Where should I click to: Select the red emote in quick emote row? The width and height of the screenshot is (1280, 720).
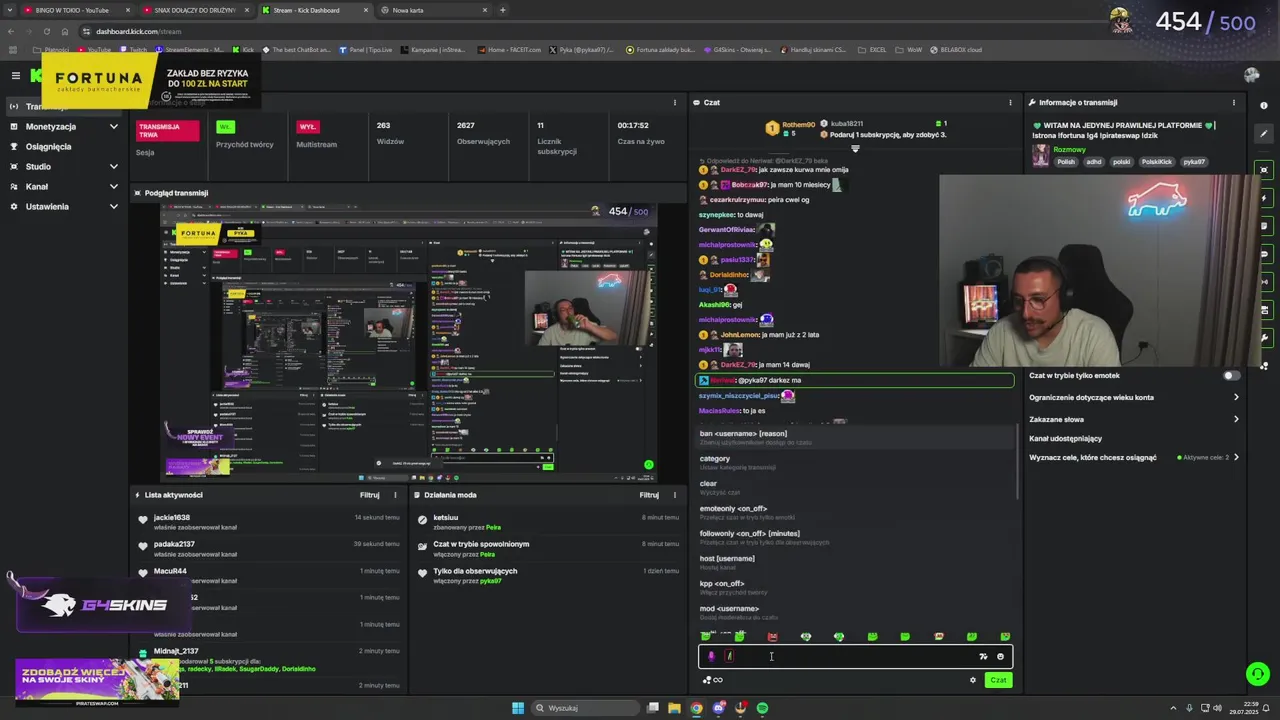tap(772, 636)
